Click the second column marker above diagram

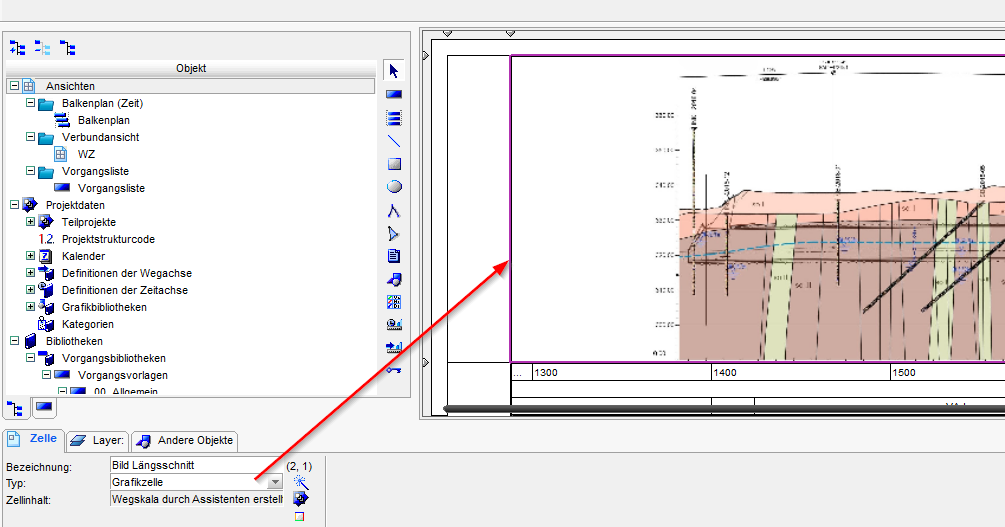pyautogui.click(x=510, y=33)
